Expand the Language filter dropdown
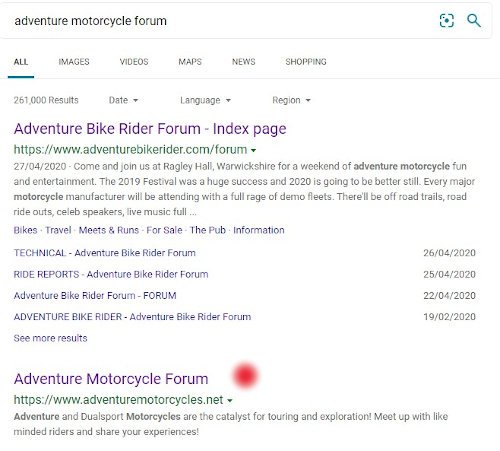500x451 pixels. [205, 100]
